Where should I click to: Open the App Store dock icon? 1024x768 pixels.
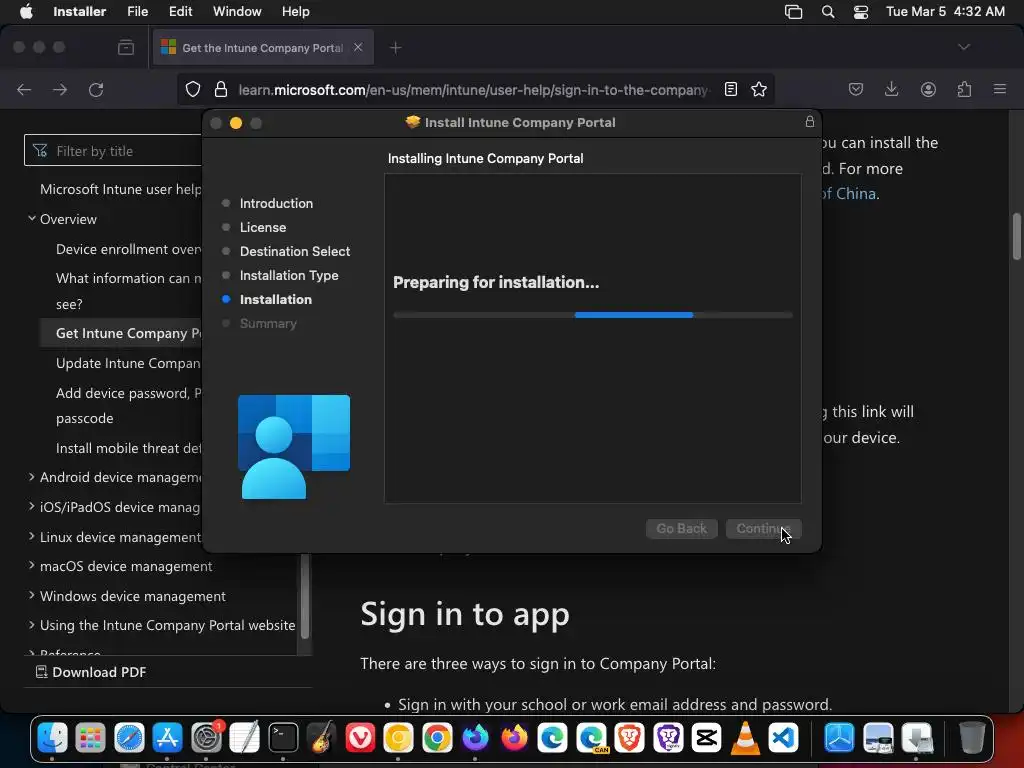click(x=168, y=738)
